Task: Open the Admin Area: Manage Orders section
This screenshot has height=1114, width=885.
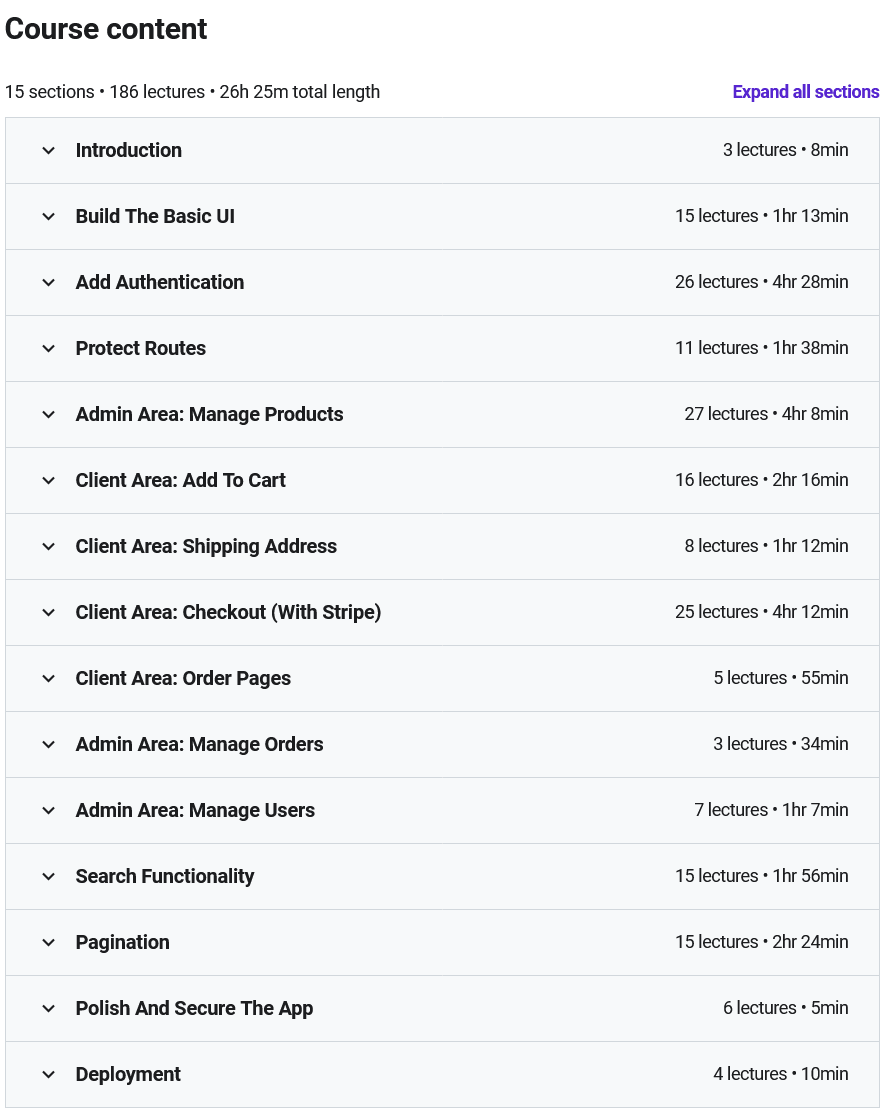Action: point(199,744)
